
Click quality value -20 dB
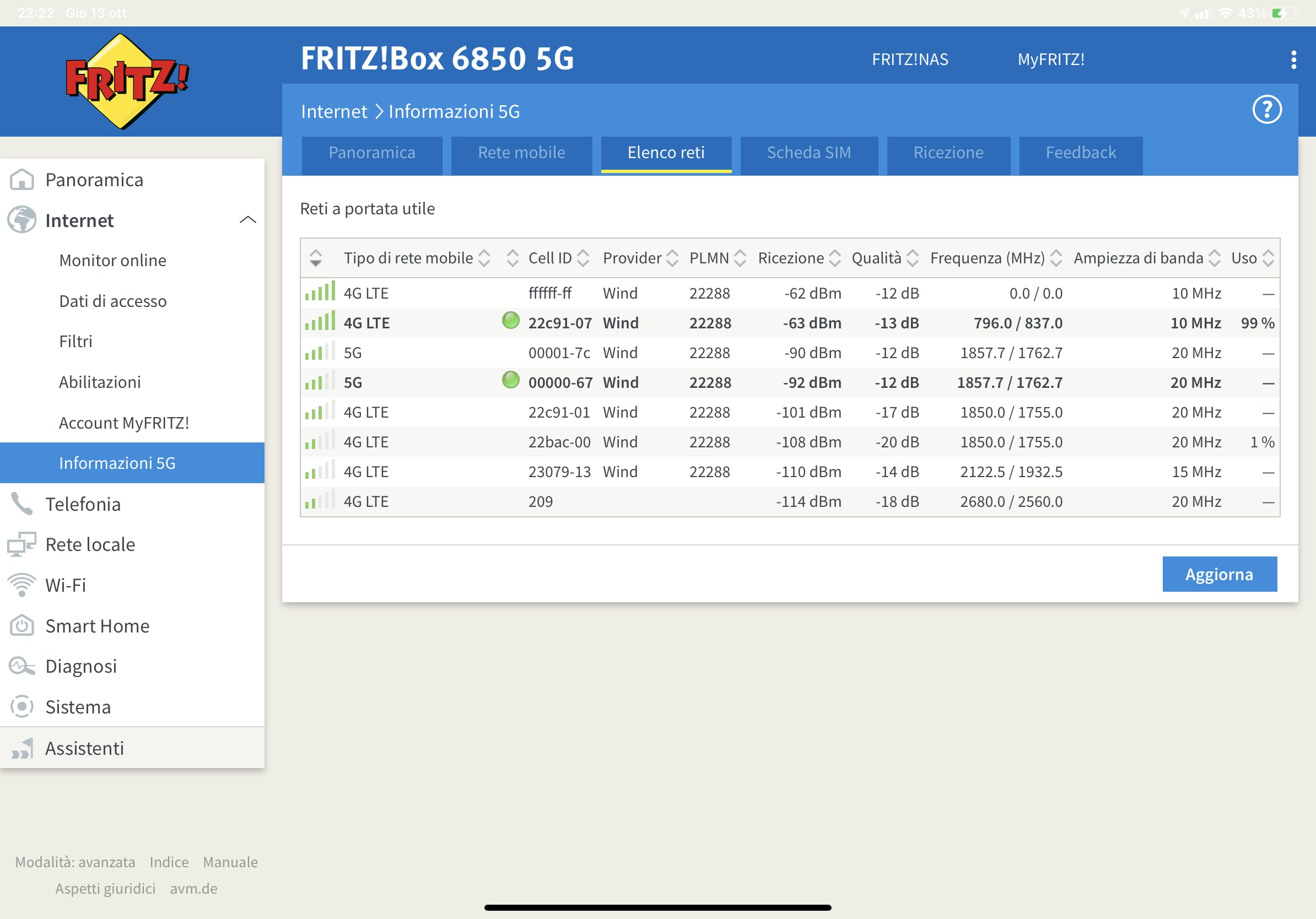coord(897,442)
